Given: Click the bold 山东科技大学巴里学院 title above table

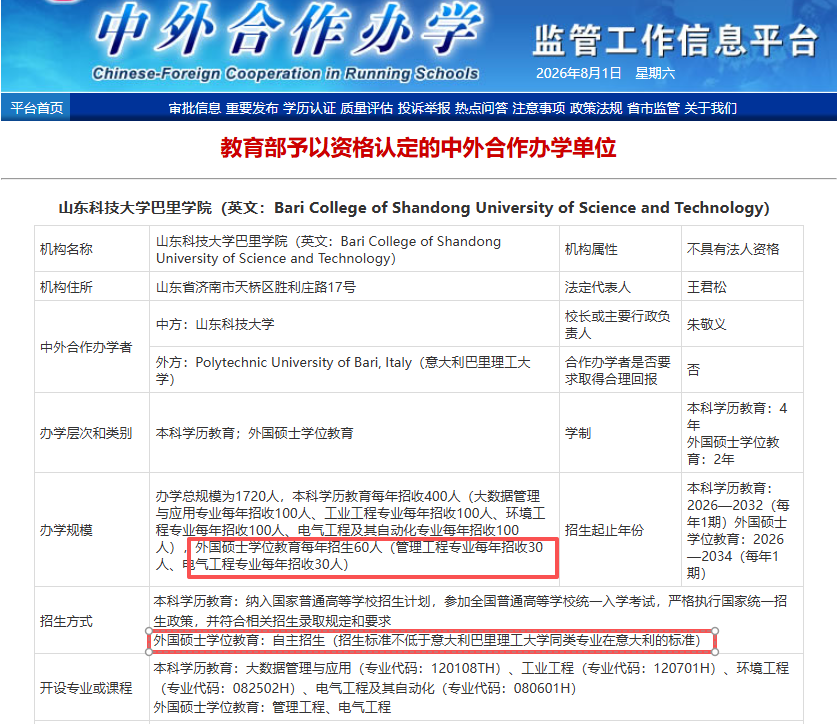Looking at the screenshot, I should [414, 207].
